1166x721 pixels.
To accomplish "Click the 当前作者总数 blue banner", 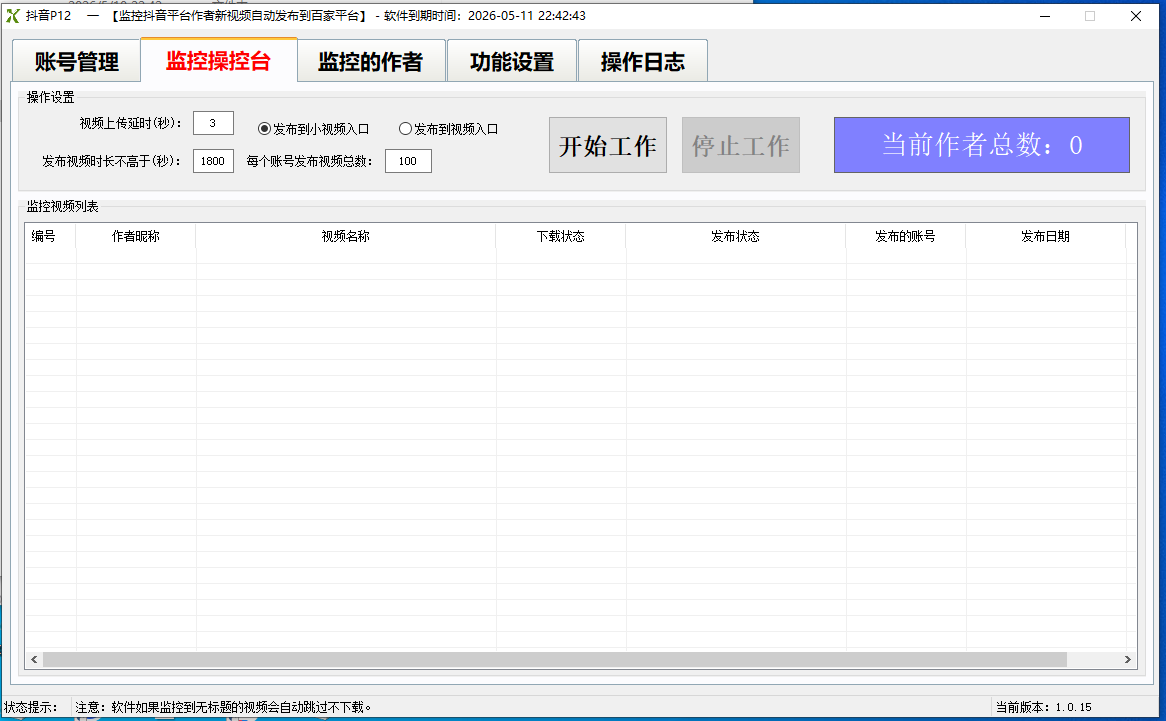I will pyautogui.click(x=982, y=145).
